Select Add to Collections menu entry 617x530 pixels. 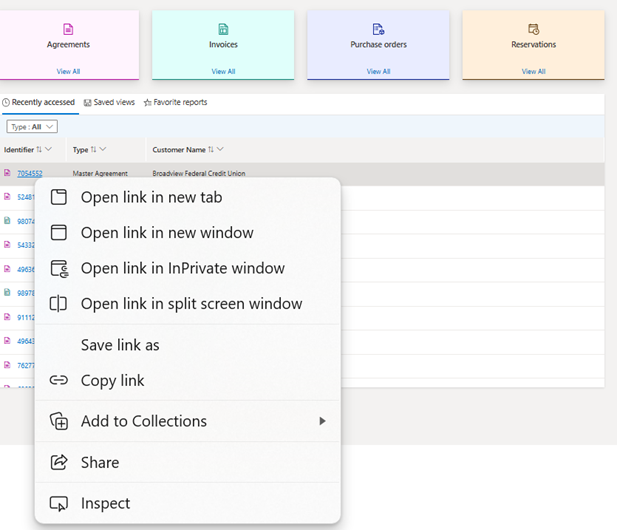pyautogui.click(x=188, y=421)
